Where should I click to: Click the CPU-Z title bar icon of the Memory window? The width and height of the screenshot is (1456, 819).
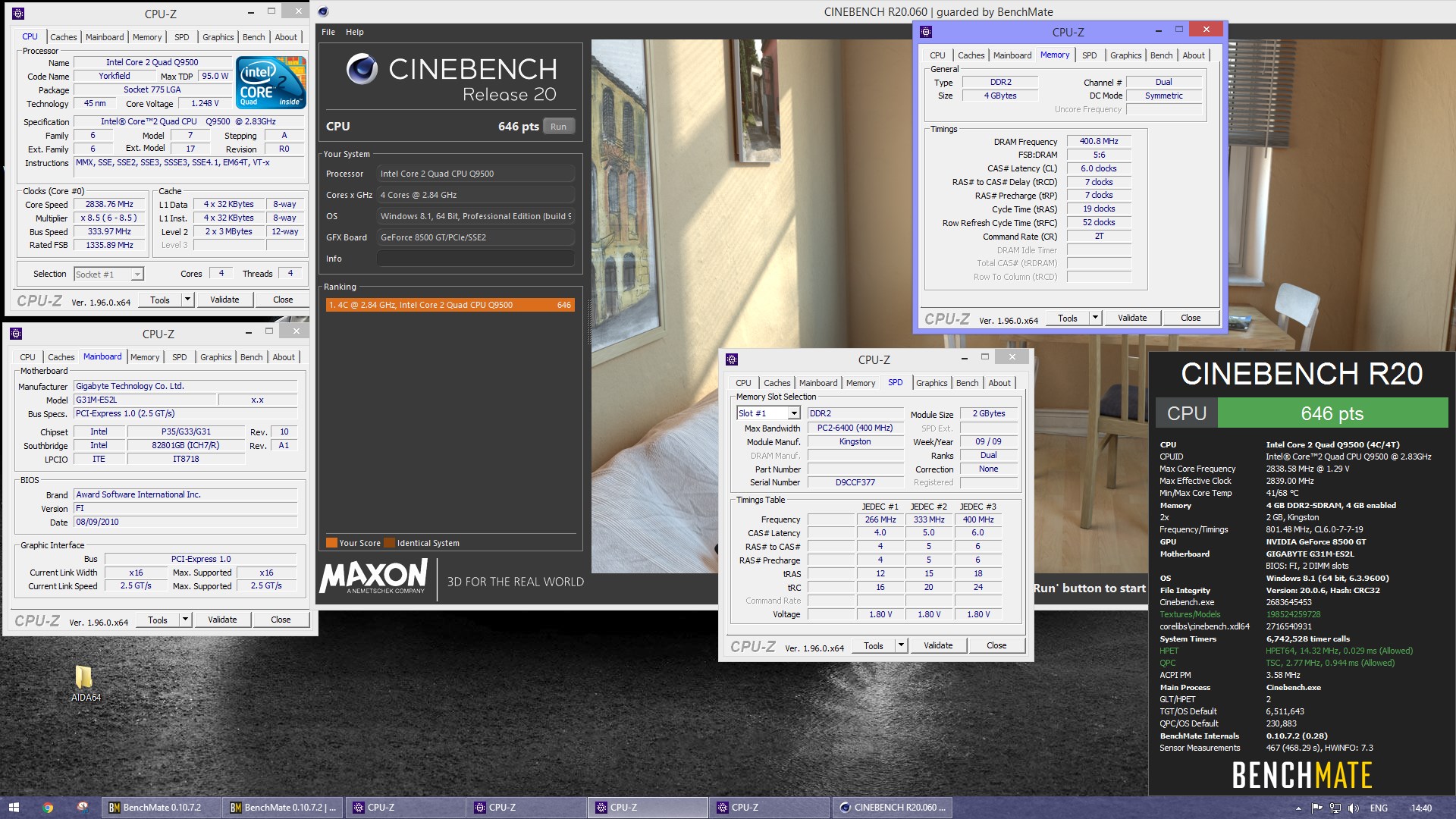click(926, 32)
